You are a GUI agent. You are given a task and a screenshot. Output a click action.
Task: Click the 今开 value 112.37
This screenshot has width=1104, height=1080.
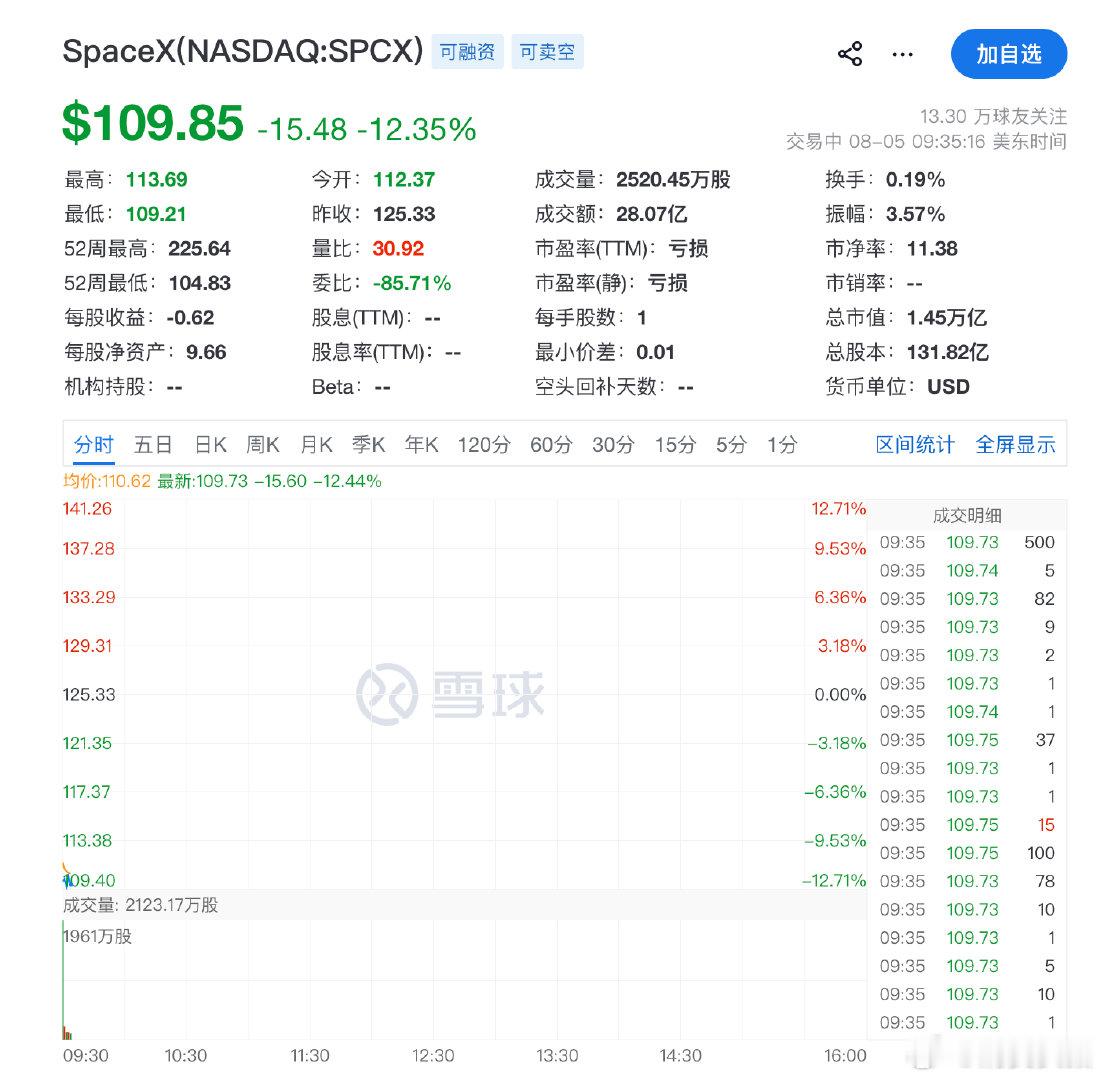[x=403, y=180]
